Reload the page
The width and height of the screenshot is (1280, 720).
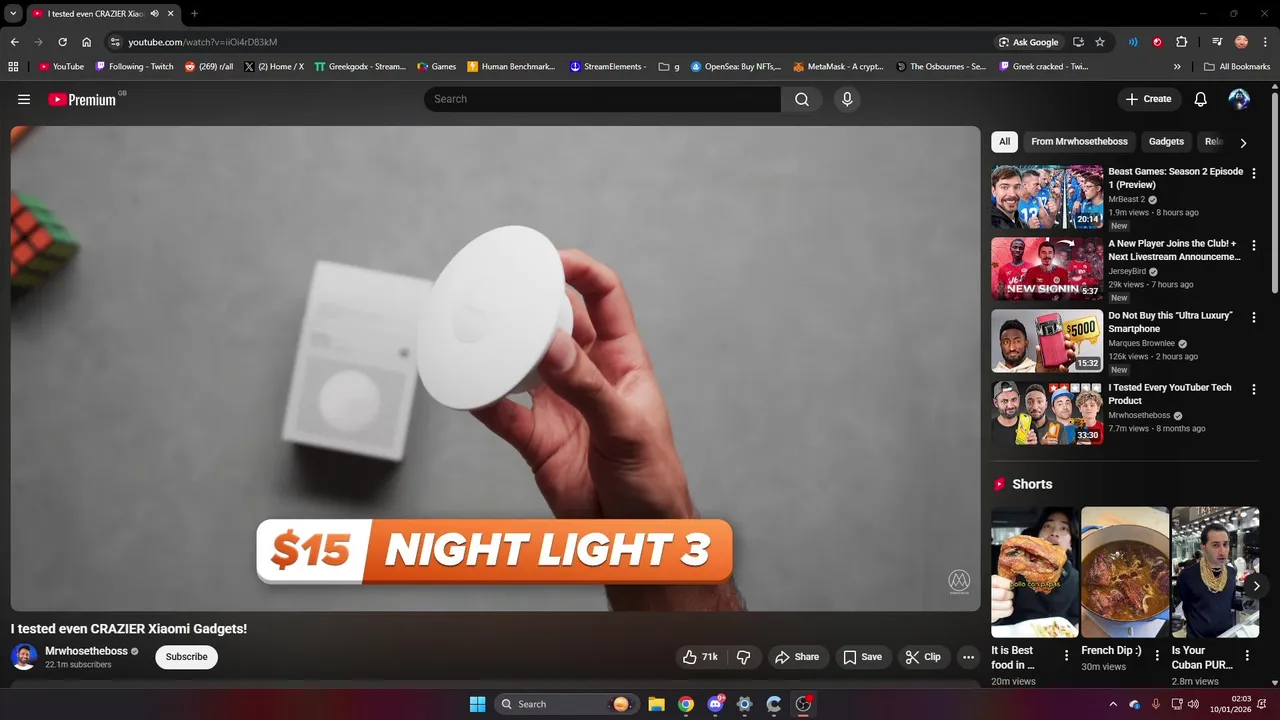tap(62, 42)
